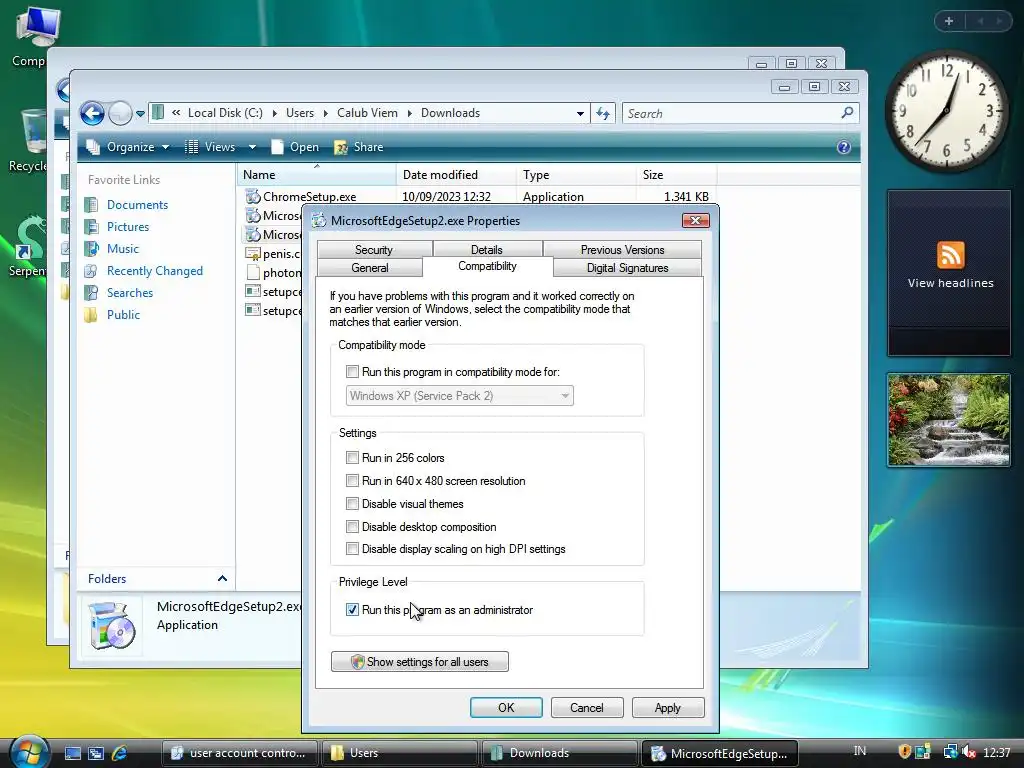The height and width of the screenshot is (768, 1024).
Task: Expand the Views dropdown arrow
Action: click(x=252, y=147)
